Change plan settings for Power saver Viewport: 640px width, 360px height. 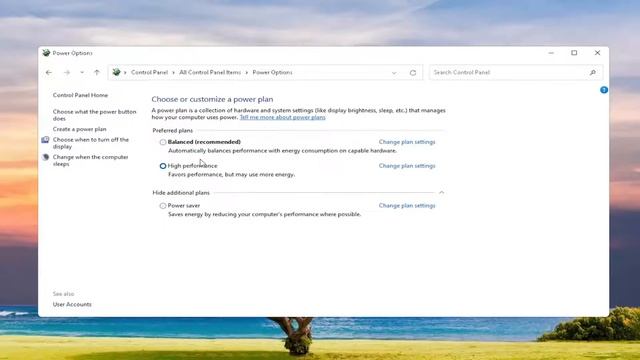pyautogui.click(x=407, y=205)
